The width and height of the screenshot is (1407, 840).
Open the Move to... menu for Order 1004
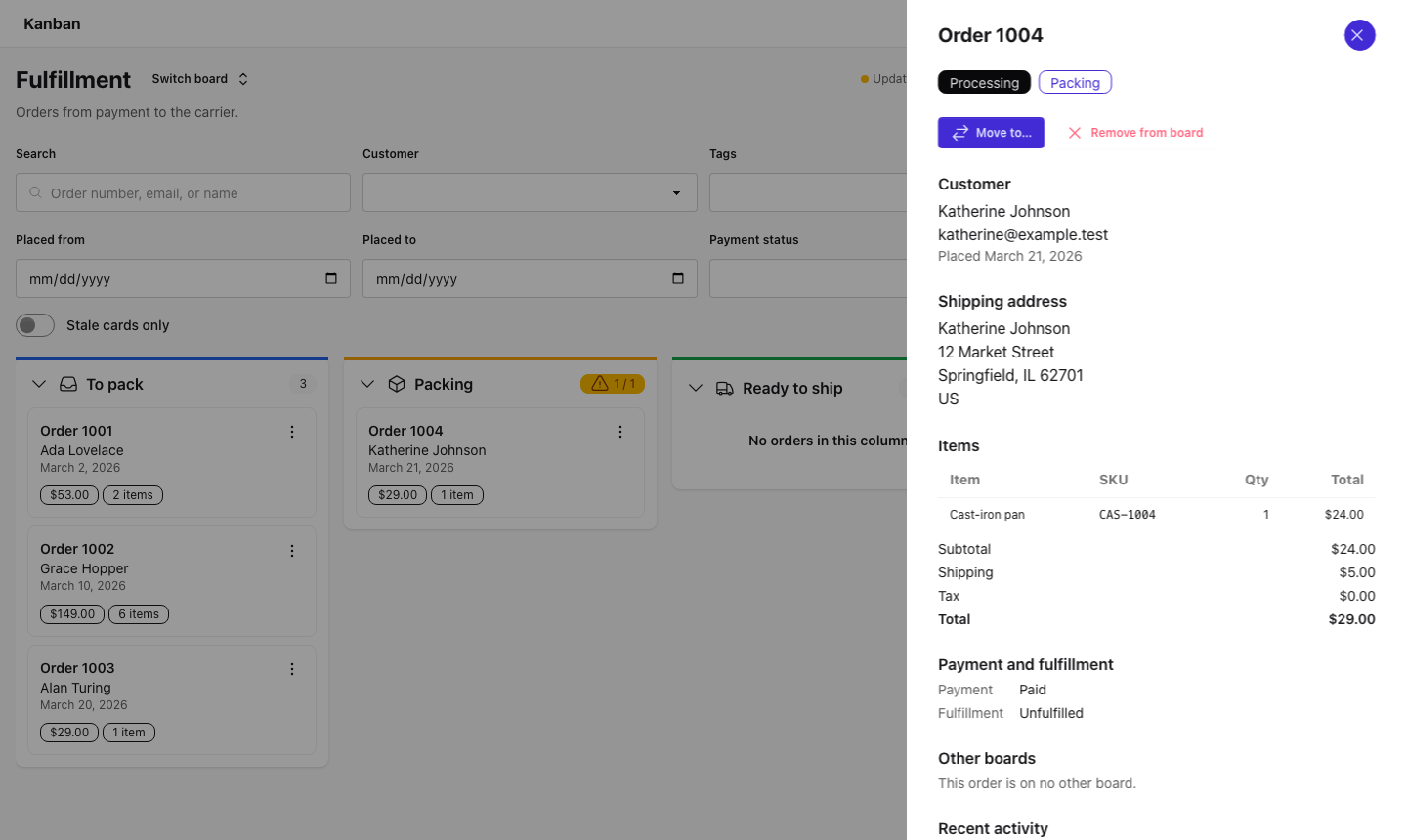pos(991,133)
